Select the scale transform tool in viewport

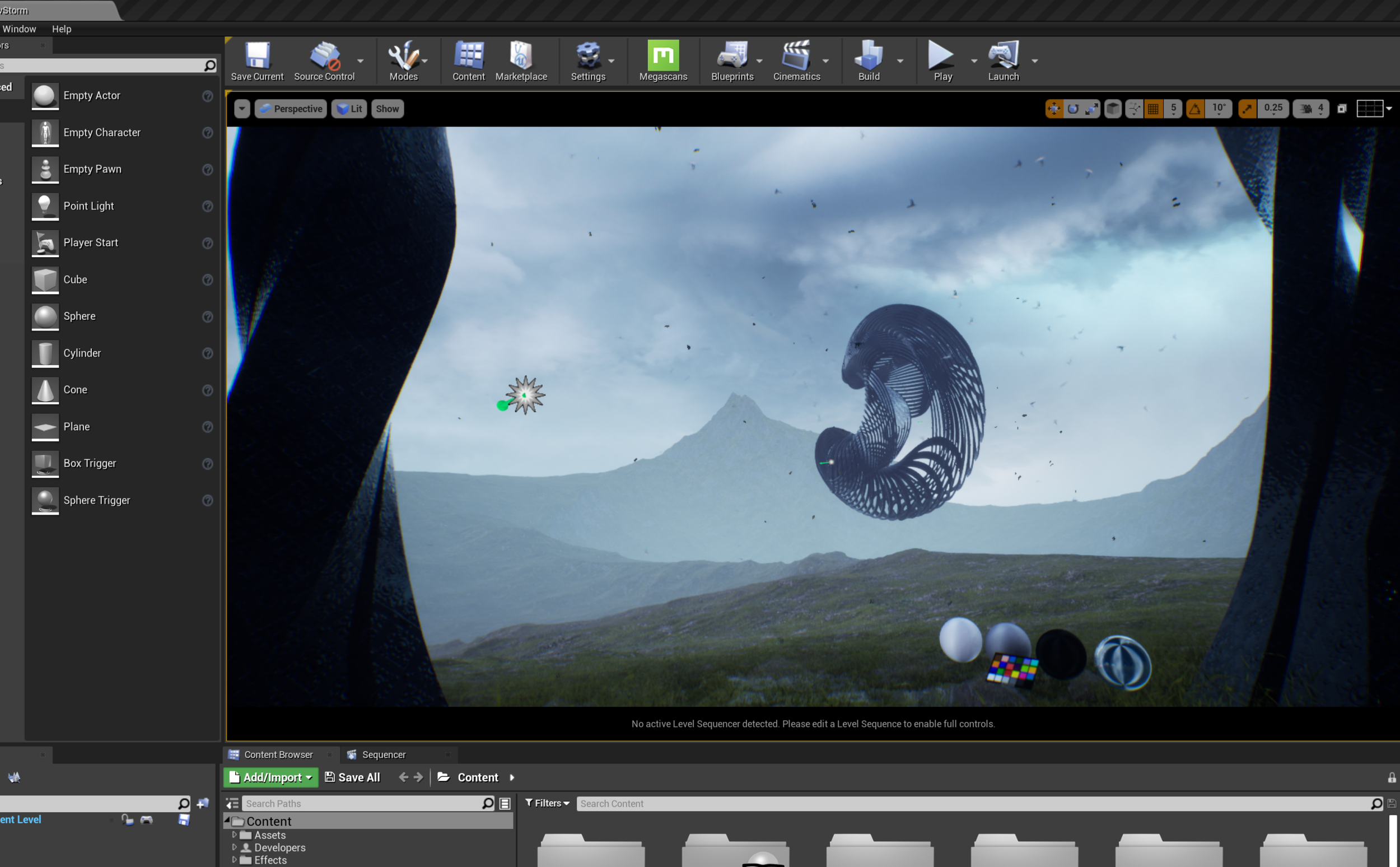1091,109
